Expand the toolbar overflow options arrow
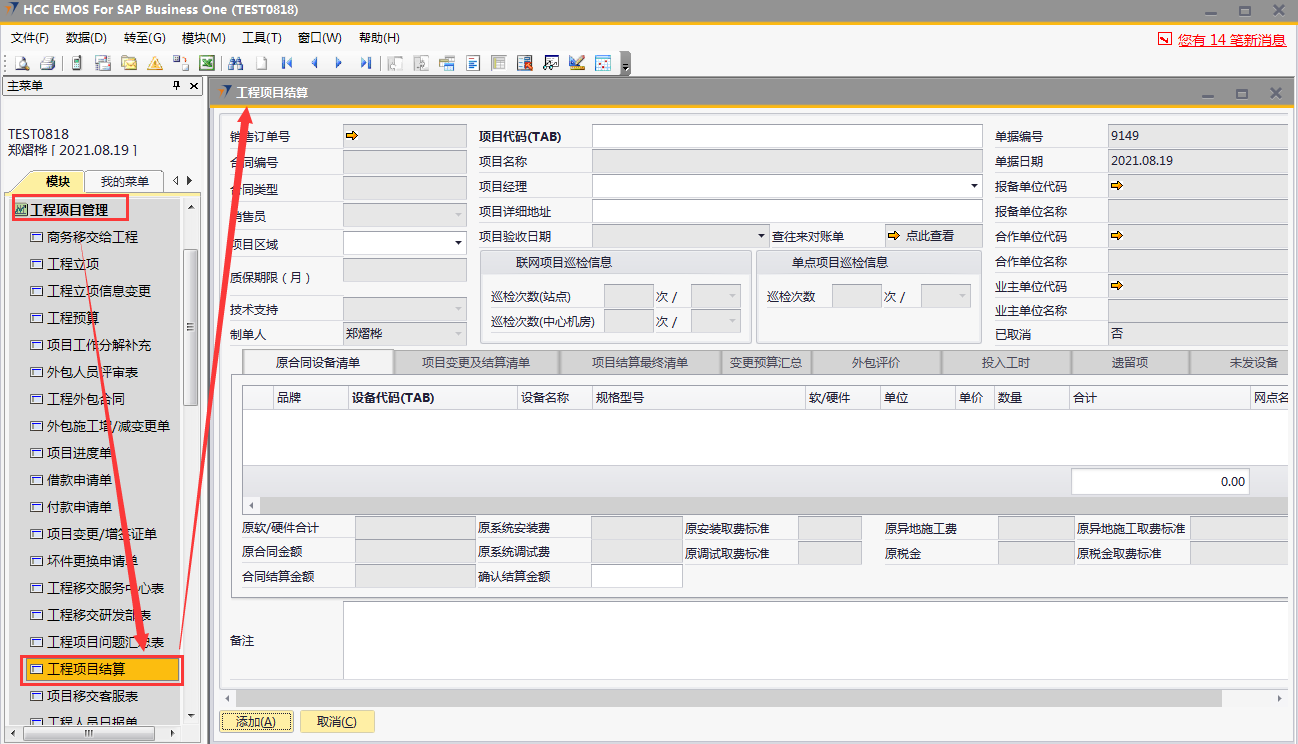 click(625, 66)
